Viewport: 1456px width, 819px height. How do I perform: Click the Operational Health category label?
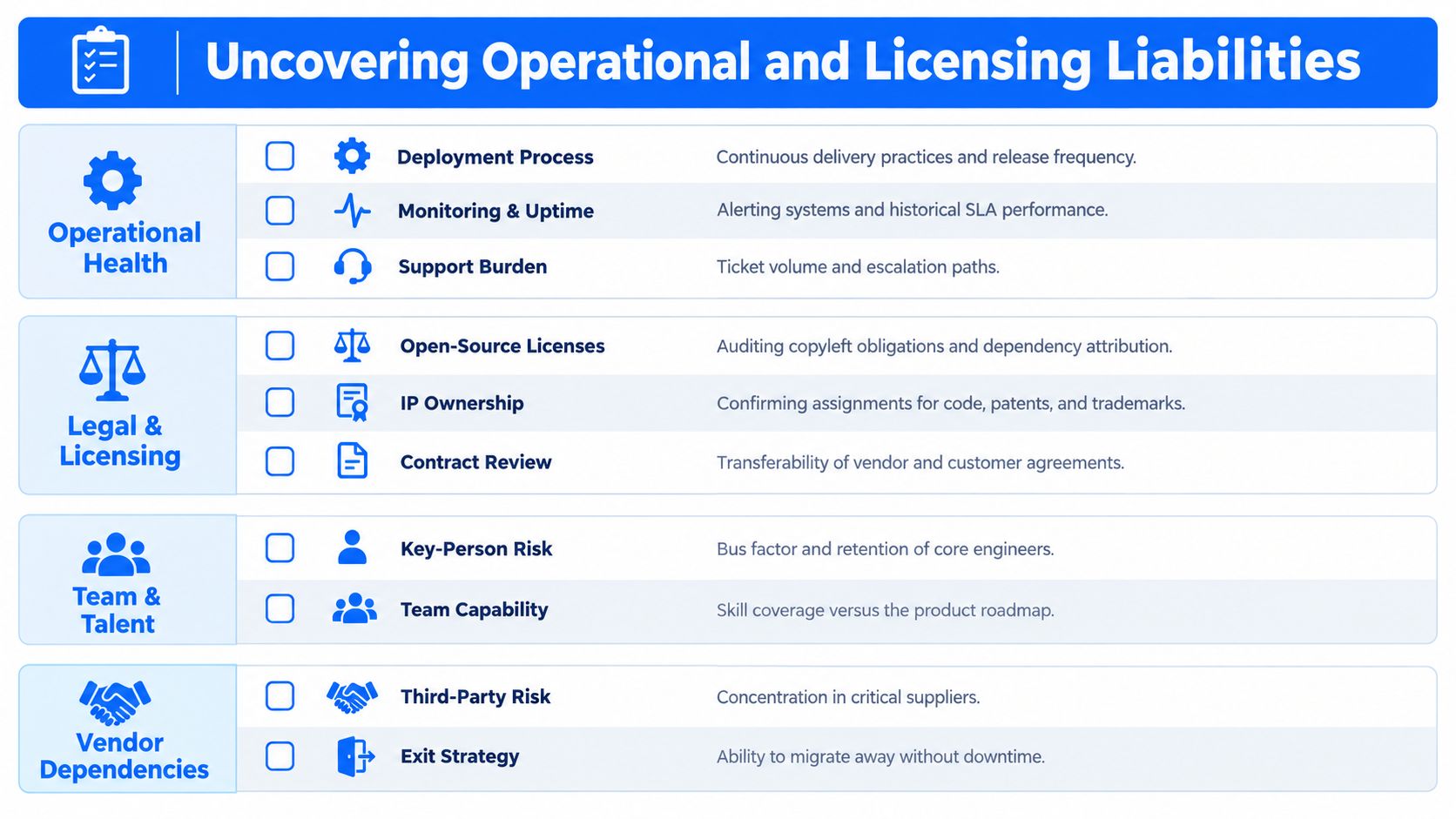(125, 248)
